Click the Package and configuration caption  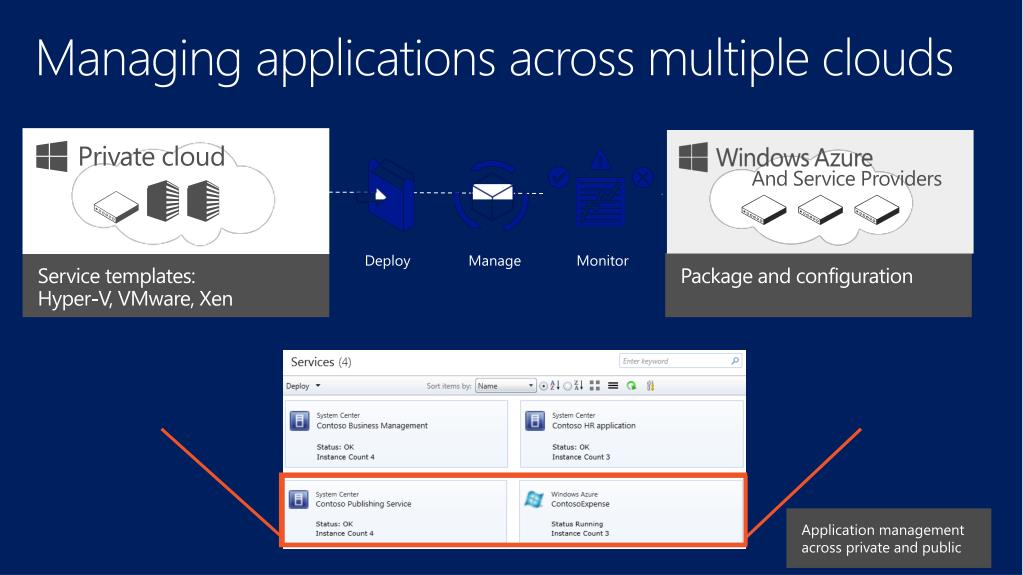click(x=797, y=276)
